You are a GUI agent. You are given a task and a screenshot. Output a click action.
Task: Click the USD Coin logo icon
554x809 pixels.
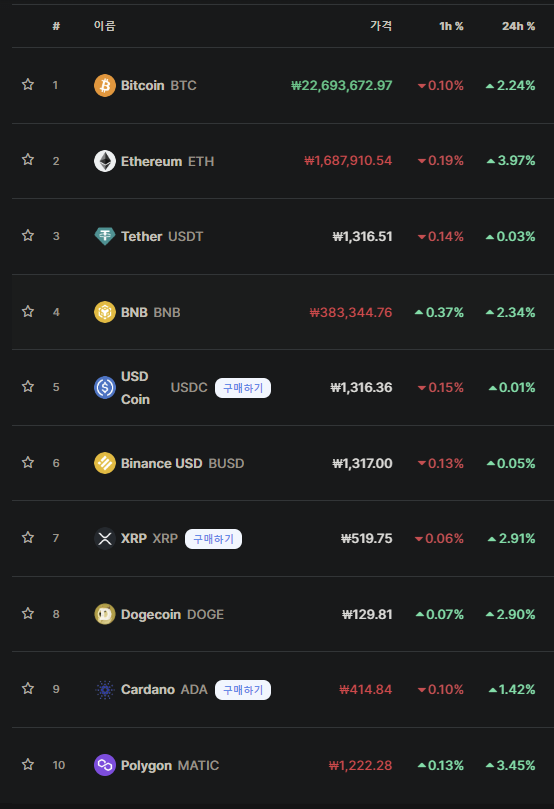tap(105, 387)
